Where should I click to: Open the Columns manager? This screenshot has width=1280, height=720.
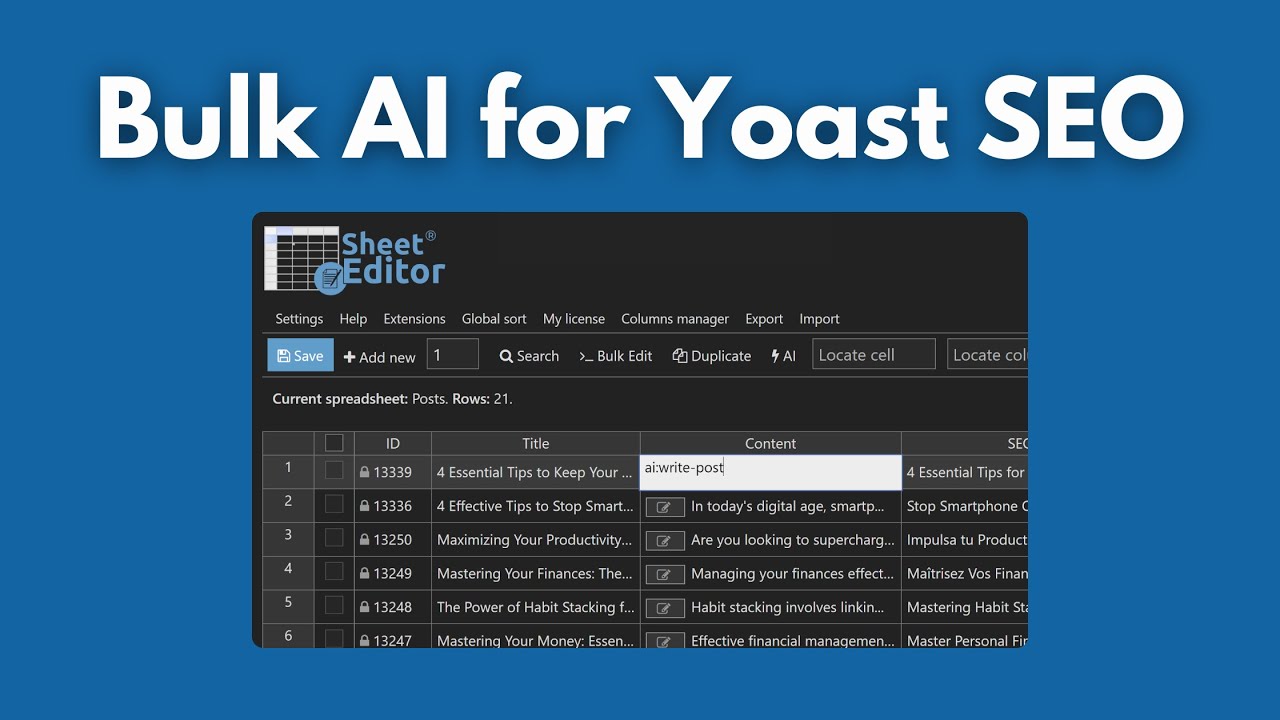[675, 319]
